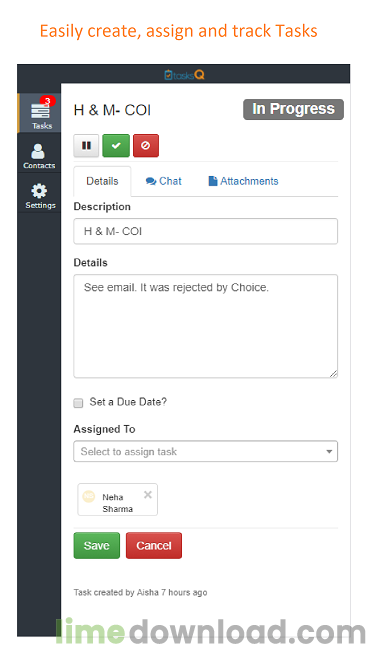Click the In Progress status label
The width and height of the screenshot is (373, 663).
click(x=293, y=110)
